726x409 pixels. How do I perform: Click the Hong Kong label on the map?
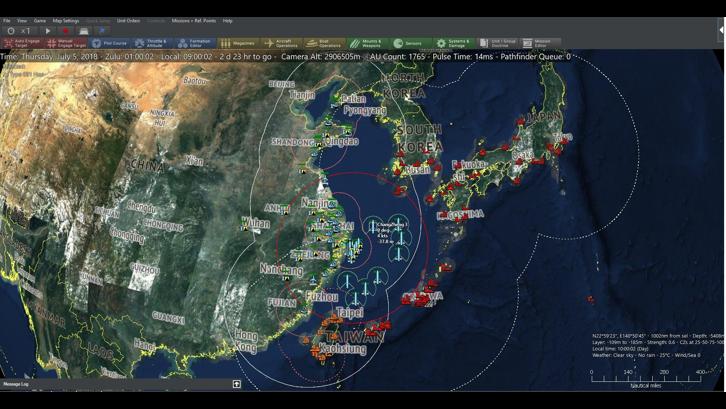tap(246, 340)
